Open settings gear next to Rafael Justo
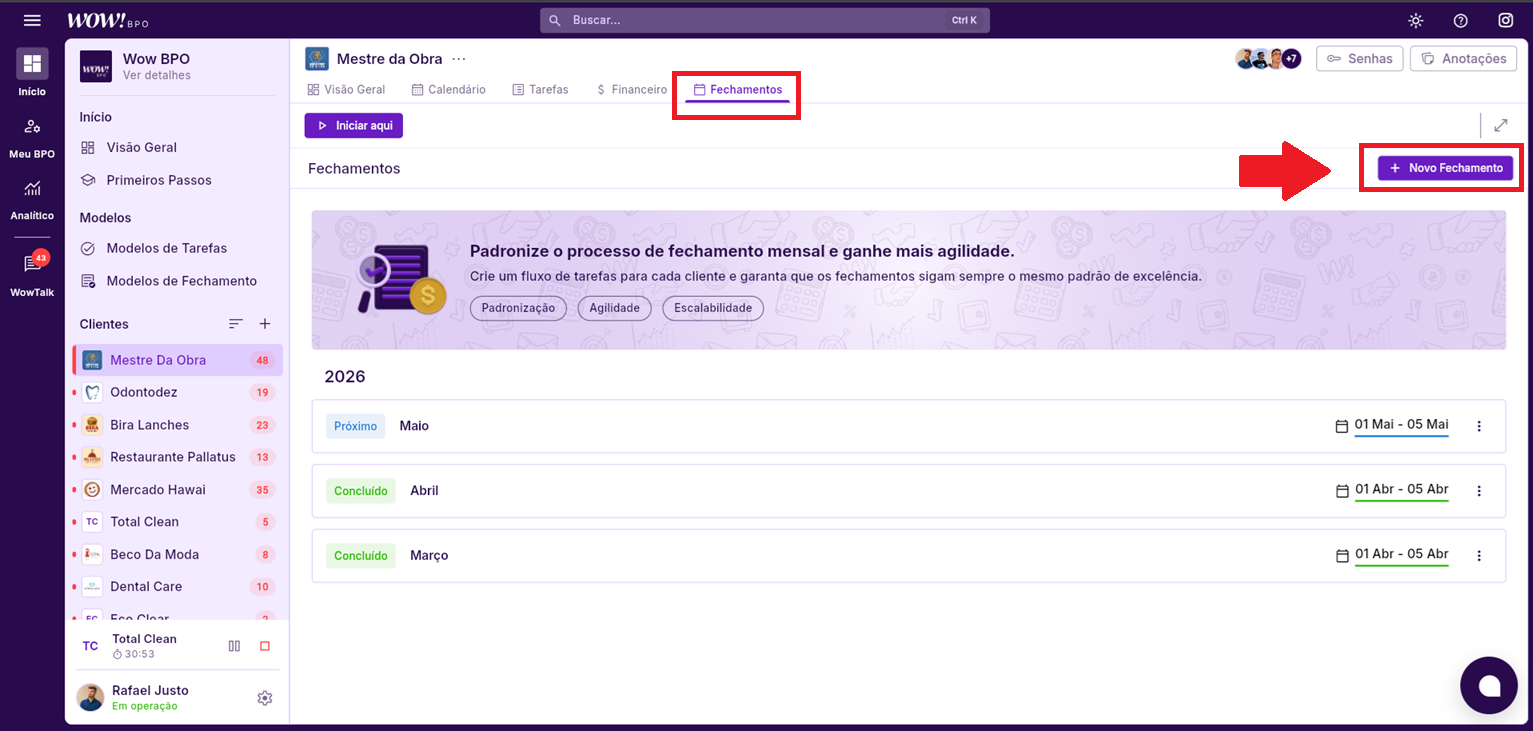 pos(265,698)
